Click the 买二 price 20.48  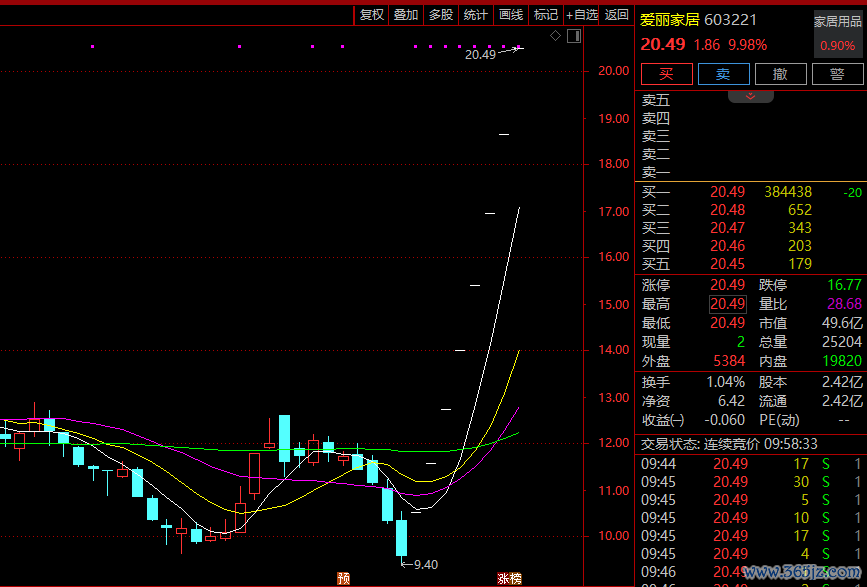[728, 210]
